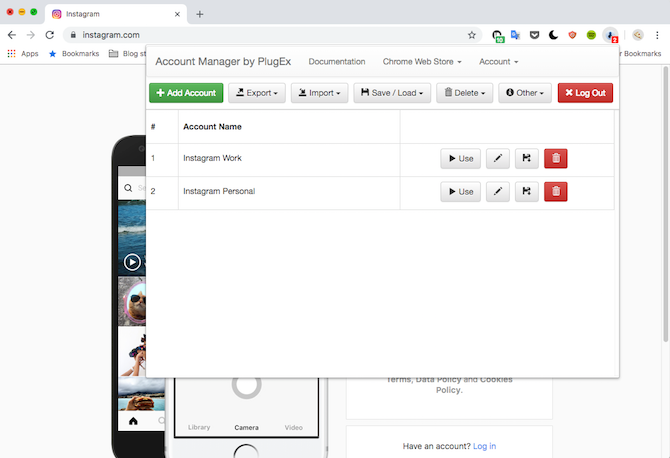The width and height of the screenshot is (670, 458).
Task: Click the Instagram Personal account name
Action: 219,191
